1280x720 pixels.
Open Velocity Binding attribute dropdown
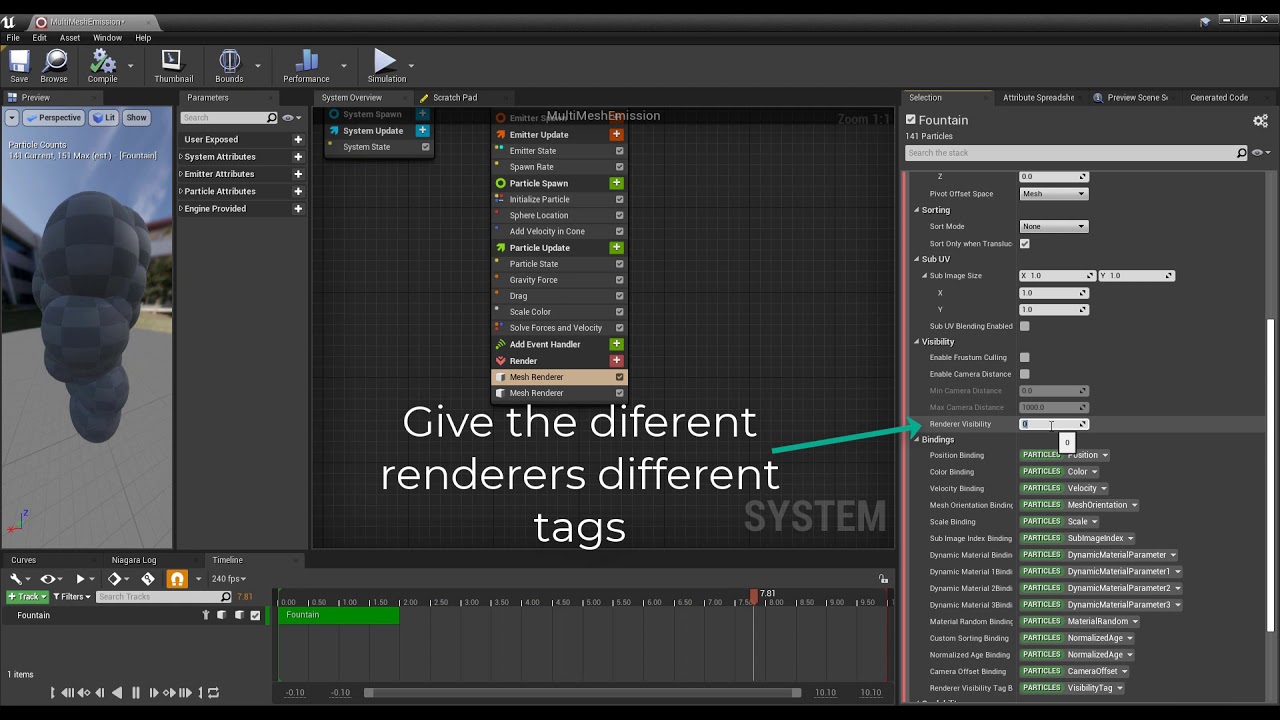1087,488
